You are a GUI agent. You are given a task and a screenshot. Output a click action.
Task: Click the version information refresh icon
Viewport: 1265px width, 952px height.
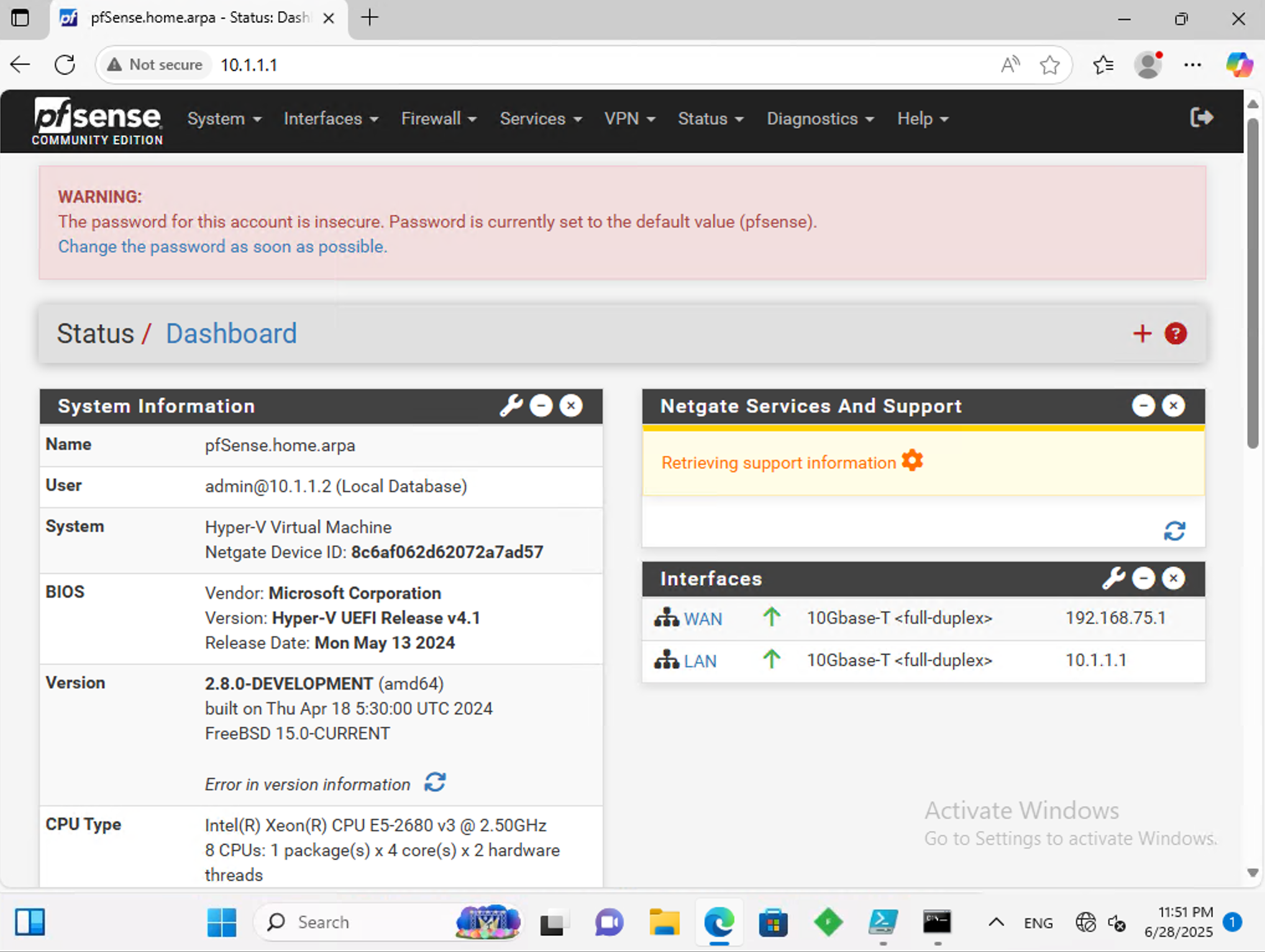[435, 782]
